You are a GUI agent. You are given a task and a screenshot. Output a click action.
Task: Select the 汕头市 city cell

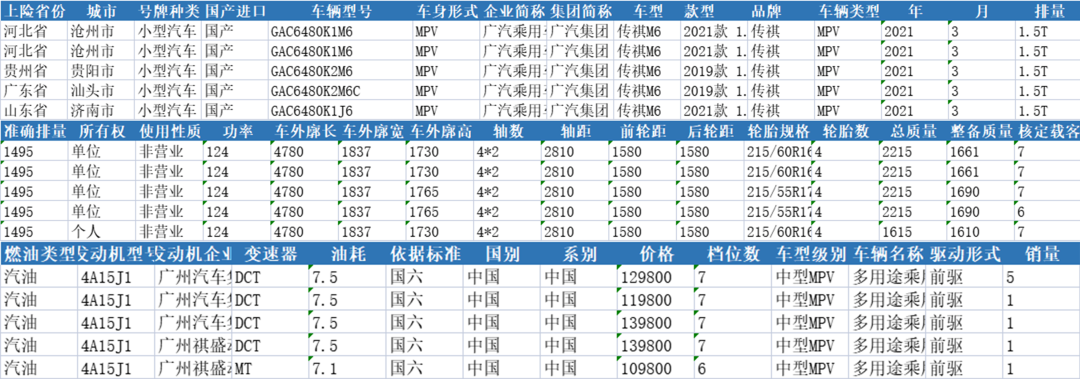[x=102, y=91]
